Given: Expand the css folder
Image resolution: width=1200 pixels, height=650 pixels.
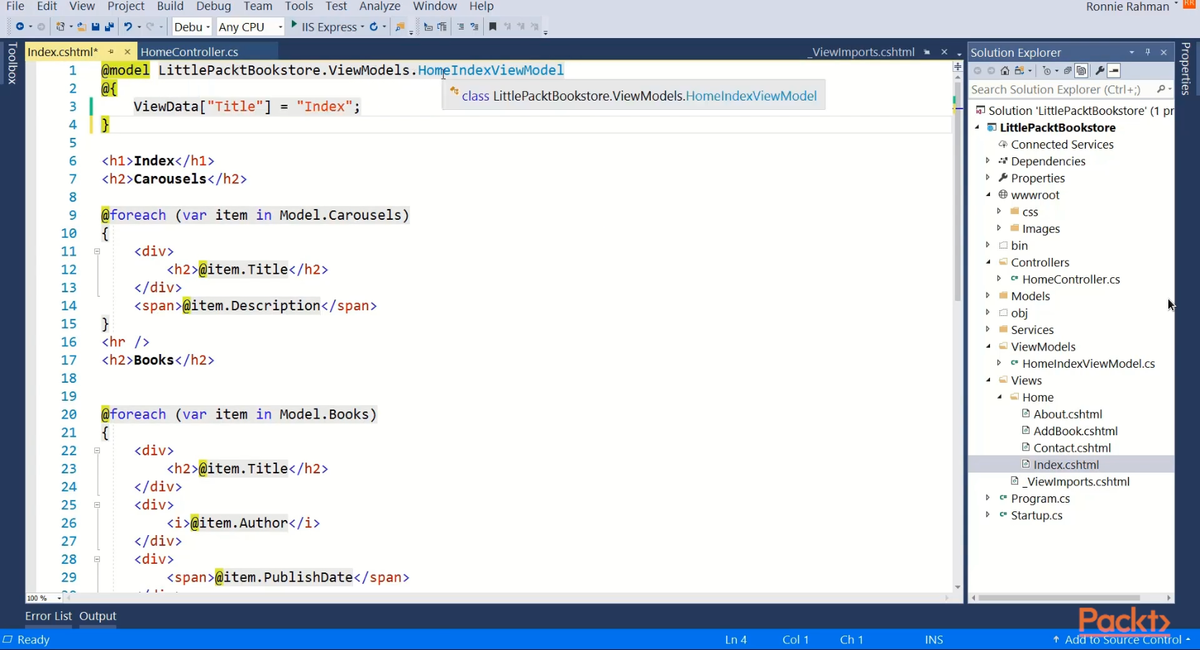Looking at the screenshot, I should [x=999, y=212].
